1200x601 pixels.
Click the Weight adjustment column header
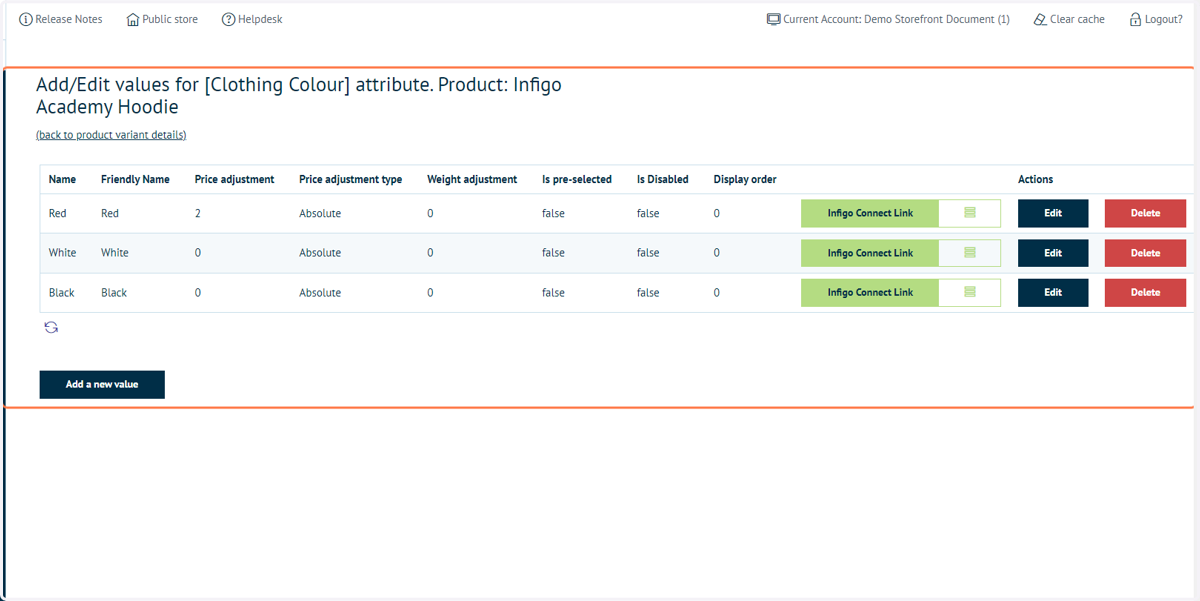[472, 179]
